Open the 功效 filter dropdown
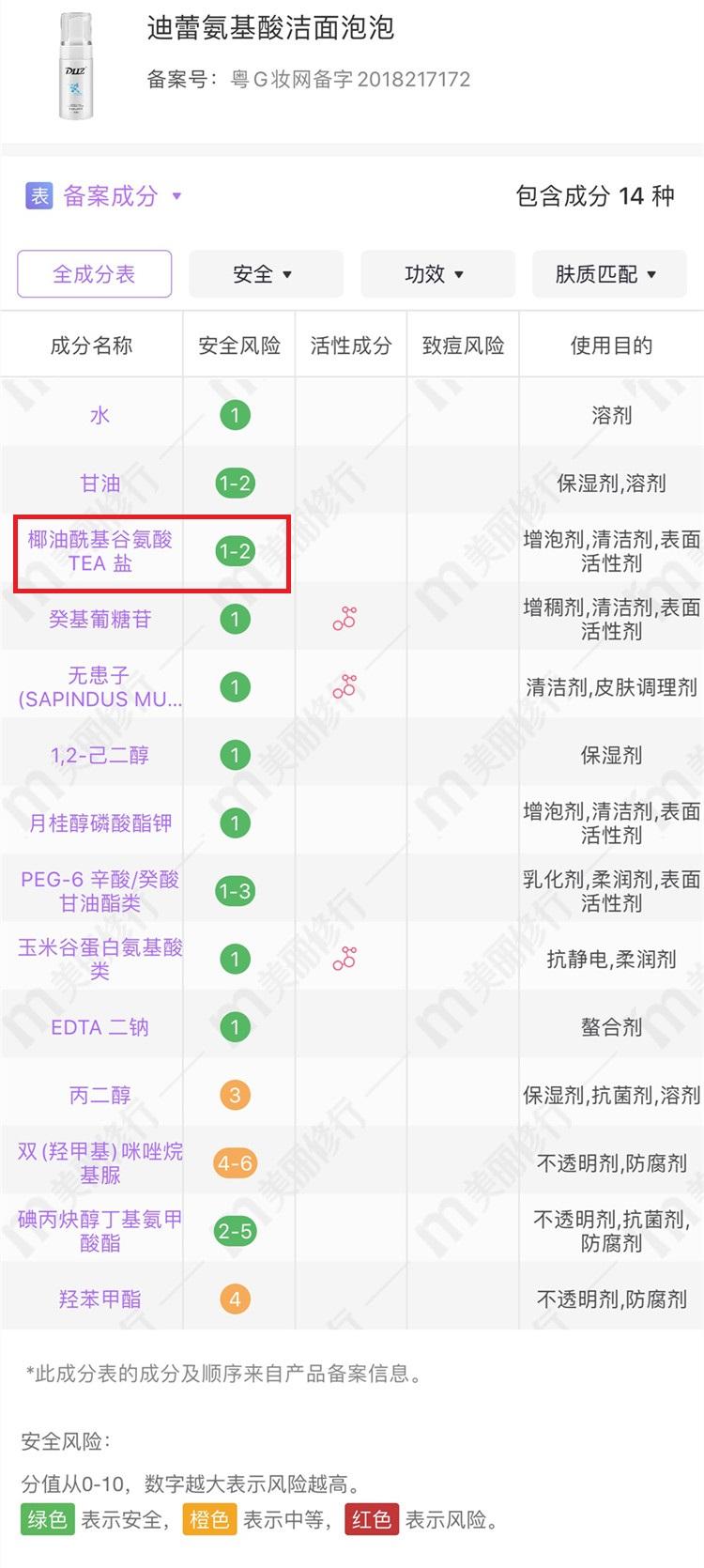Image resolution: width=704 pixels, height=1568 pixels. pyautogui.click(x=437, y=274)
